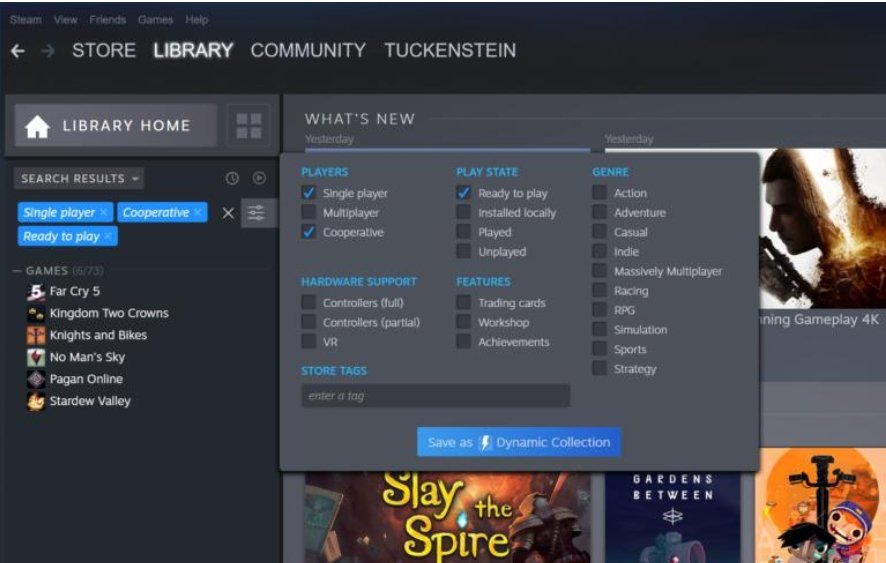Viewport: 886px width, 563px height.
Task: Go to the Library tab
Action: click(193, 50)
